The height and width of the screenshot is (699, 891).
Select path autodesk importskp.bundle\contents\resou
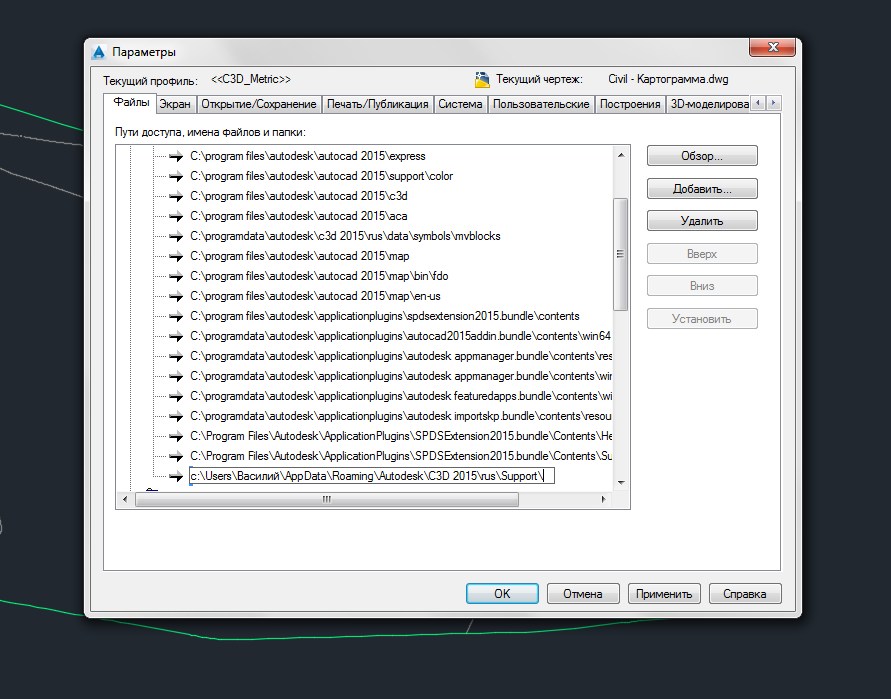click(x=401, y=417)
